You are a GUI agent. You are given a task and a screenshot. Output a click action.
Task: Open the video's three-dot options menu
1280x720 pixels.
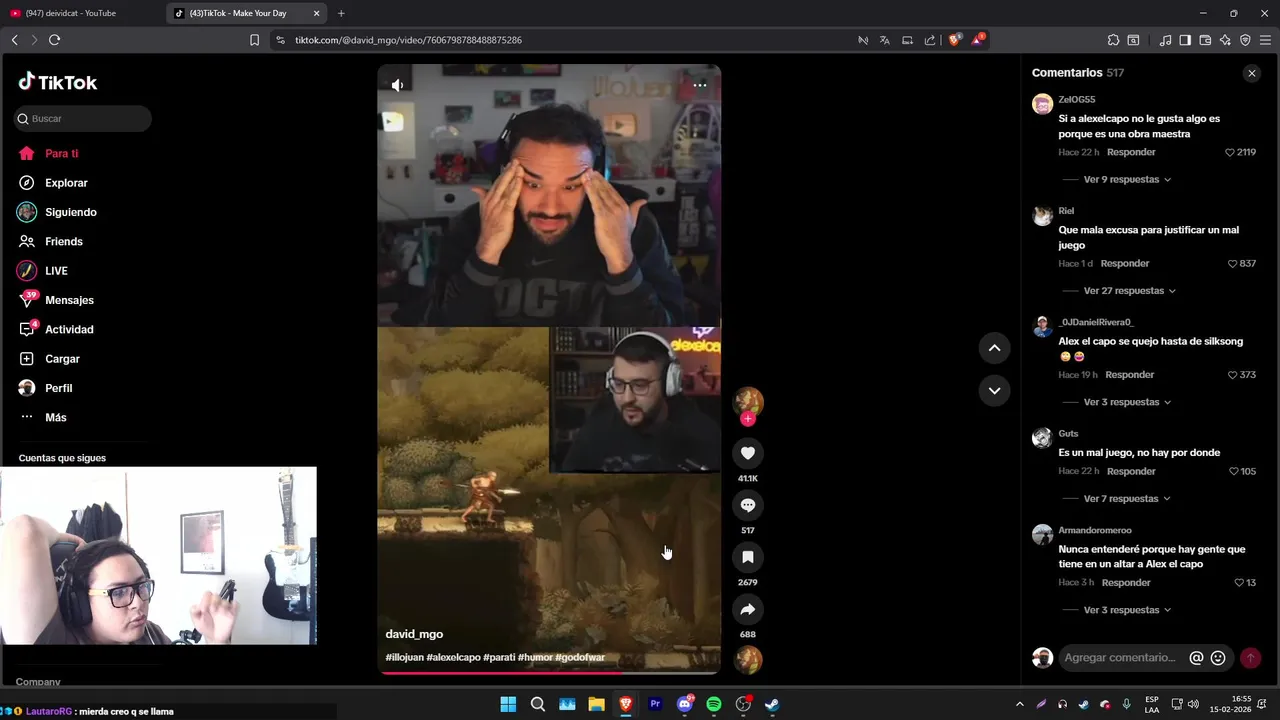tap(700, 85)
